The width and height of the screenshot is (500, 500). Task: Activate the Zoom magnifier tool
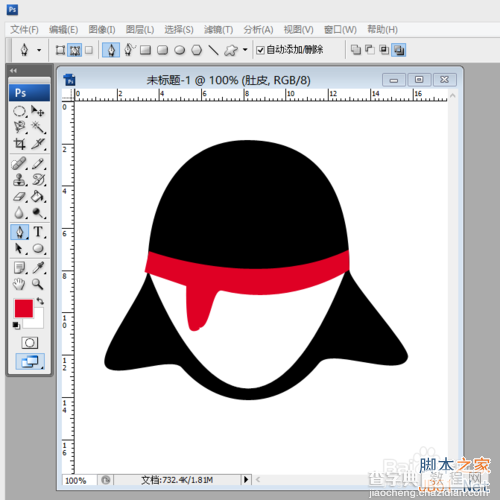pyautogui.click(x=38, y=284)
